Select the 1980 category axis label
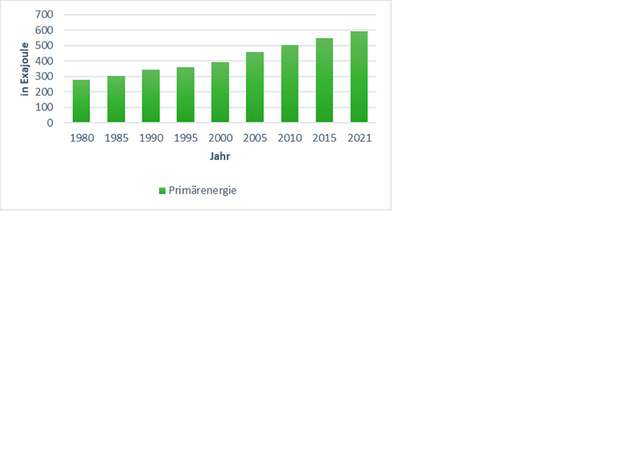The width and height of the screenshot is (630, 473). [81, 138]
